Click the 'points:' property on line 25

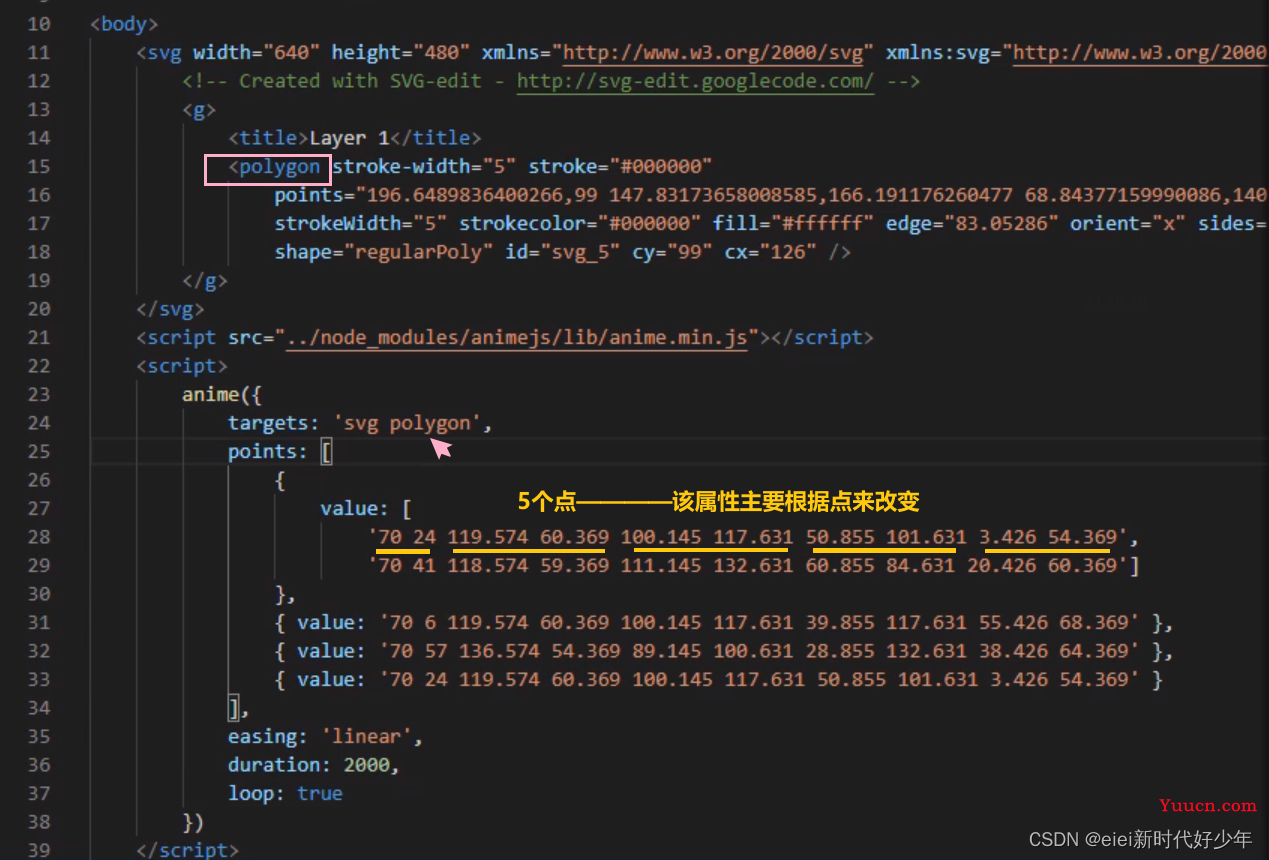point(268,452)
